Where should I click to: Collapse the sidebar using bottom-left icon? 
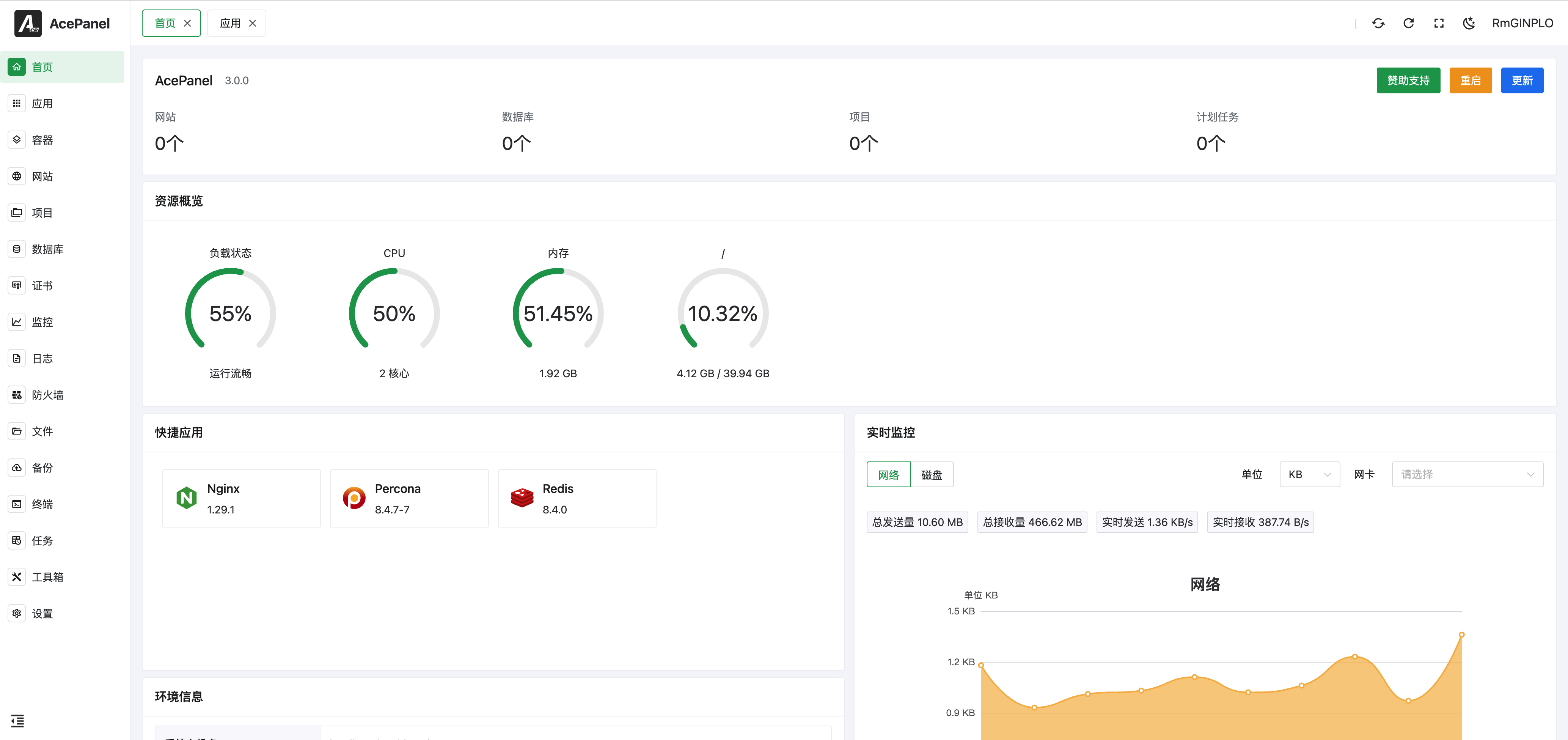[x=17, y=721]
